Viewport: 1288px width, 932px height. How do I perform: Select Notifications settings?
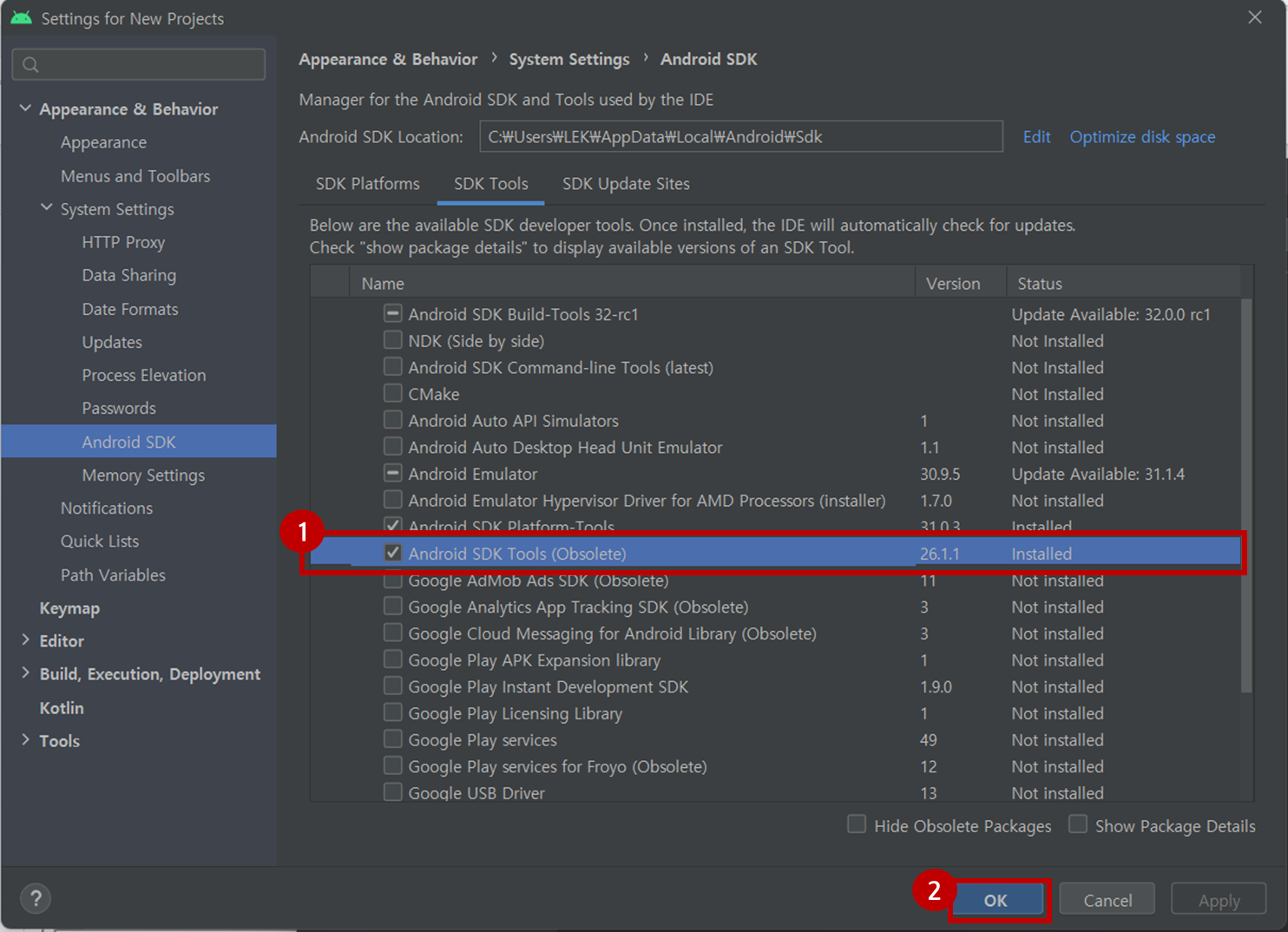(x=107, y=508)
